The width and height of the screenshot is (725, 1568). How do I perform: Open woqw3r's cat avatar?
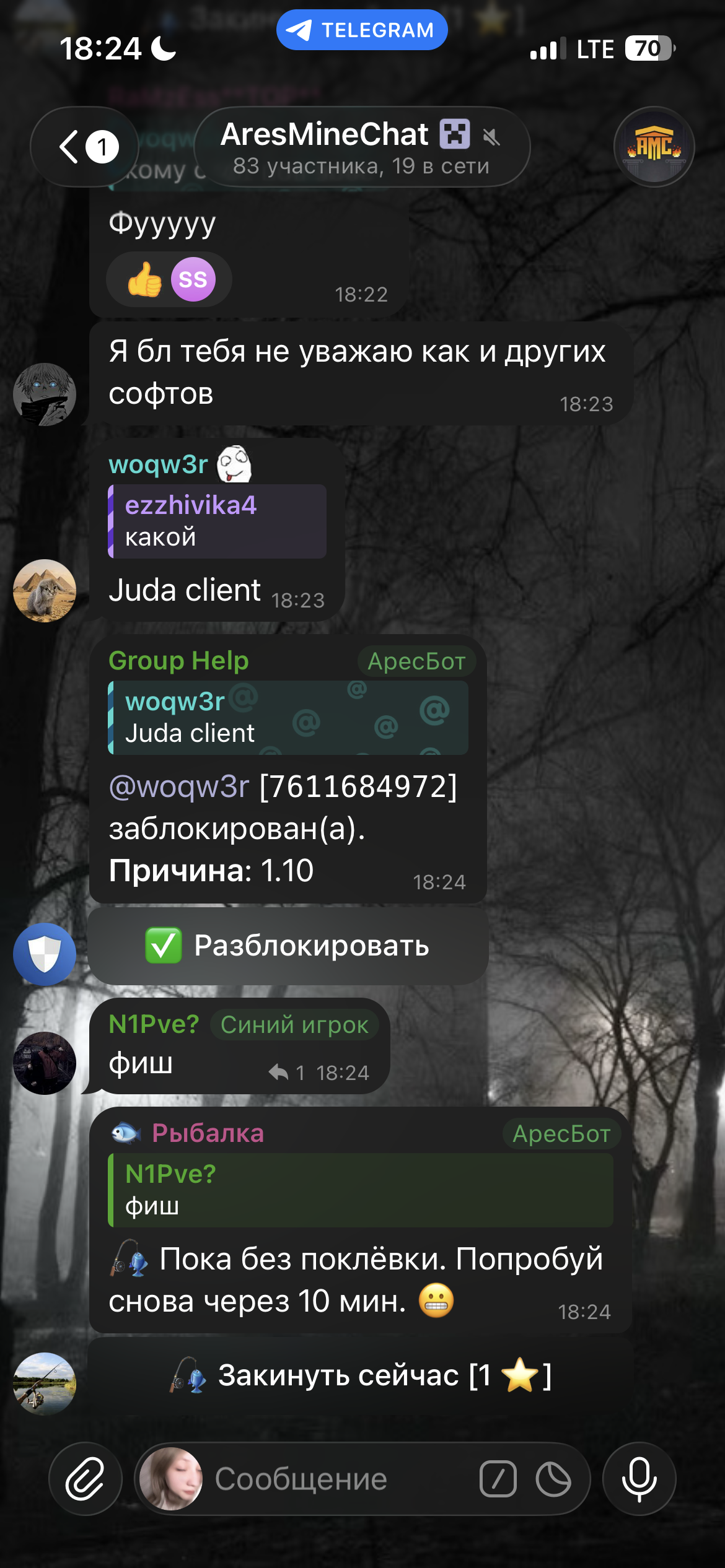(45, 590)
